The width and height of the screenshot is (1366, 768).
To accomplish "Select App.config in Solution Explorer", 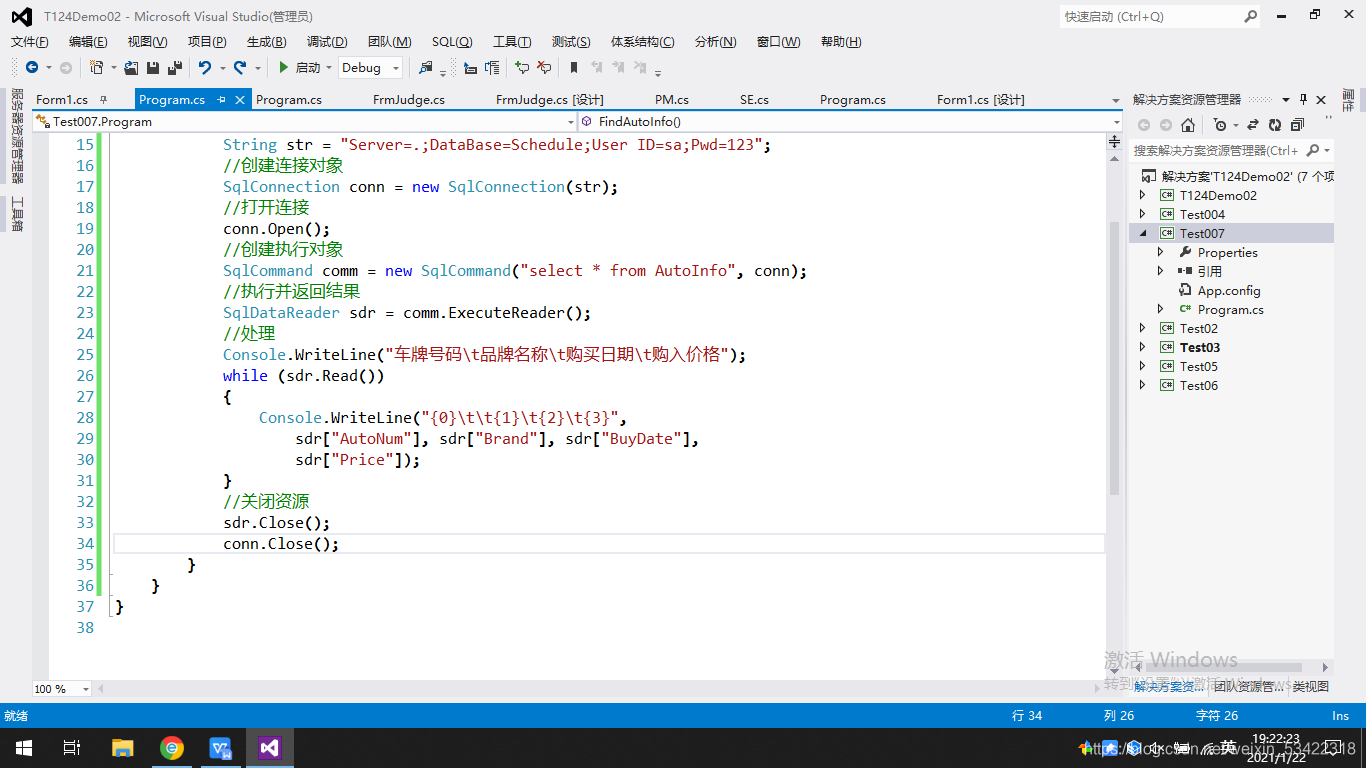I will (x=1229, y=290).
